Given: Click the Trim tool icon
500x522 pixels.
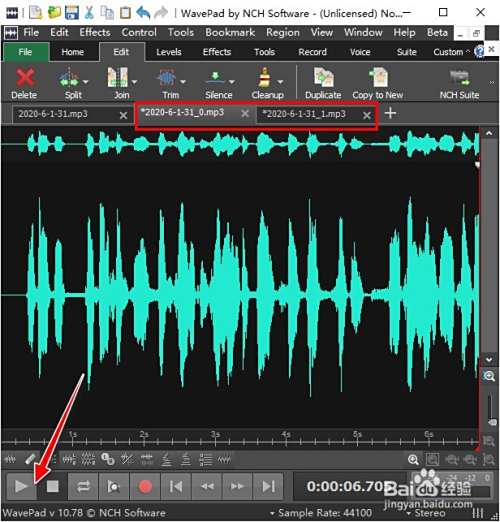Looking at the screenshot, I should tap(166, 77).
